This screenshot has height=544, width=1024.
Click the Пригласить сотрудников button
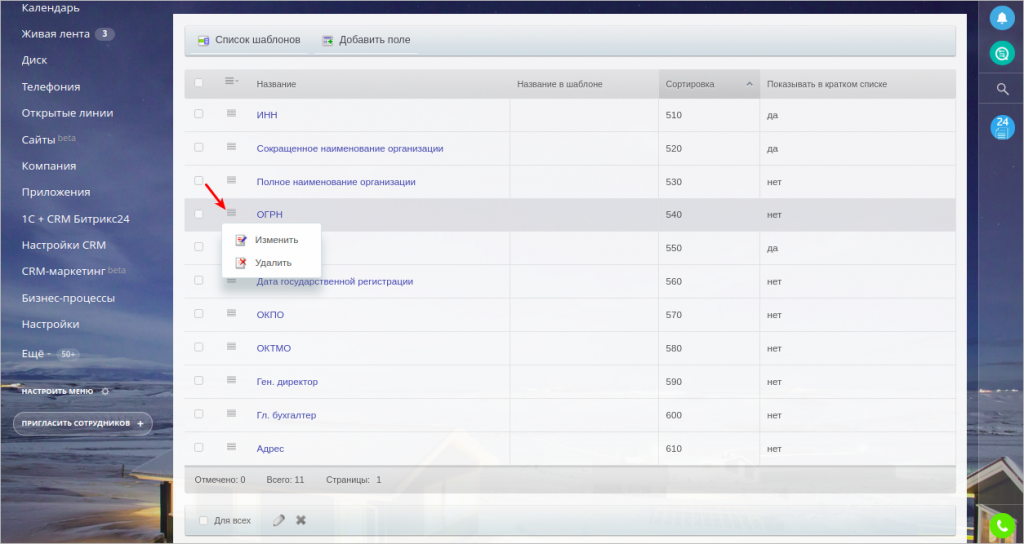(x=82, y=424)
